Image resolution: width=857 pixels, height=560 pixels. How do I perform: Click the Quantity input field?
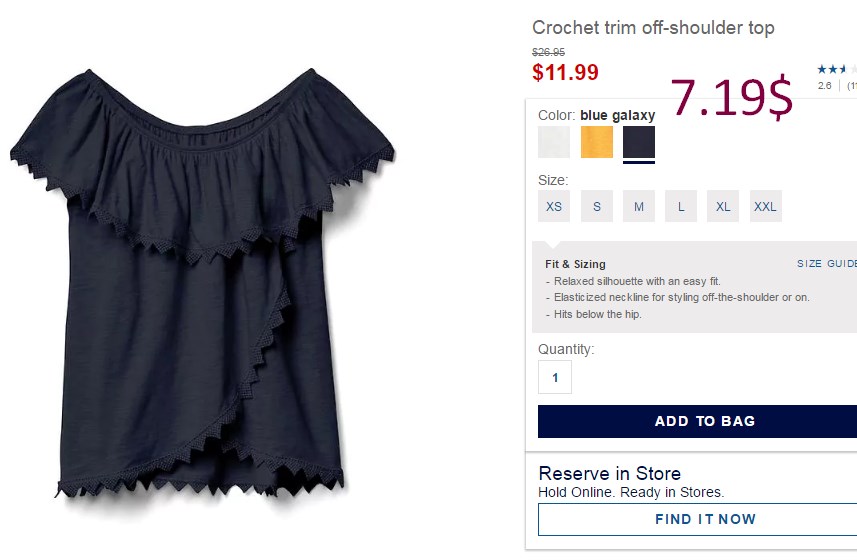tap(555, 377)
